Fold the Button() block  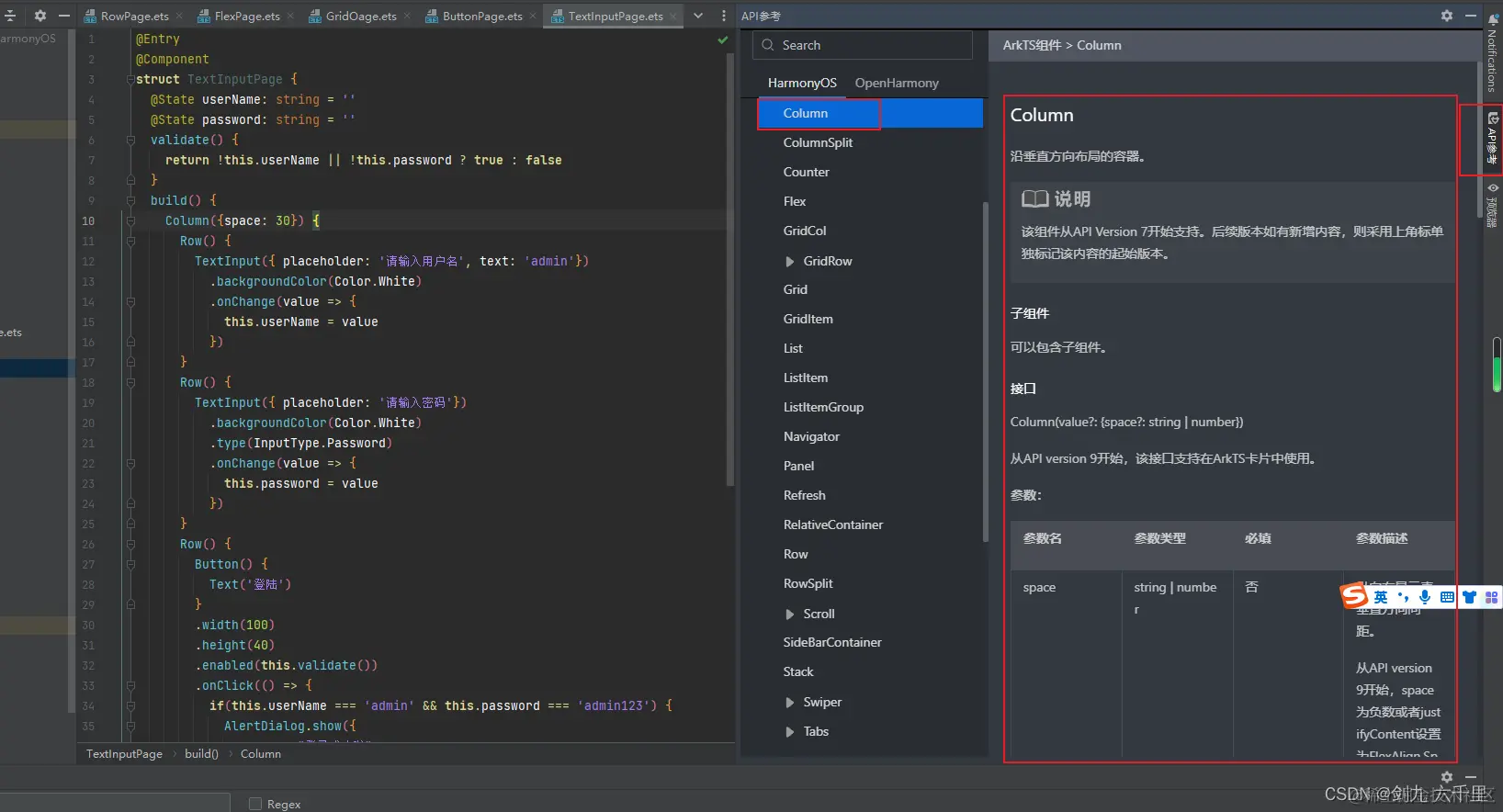130,564
